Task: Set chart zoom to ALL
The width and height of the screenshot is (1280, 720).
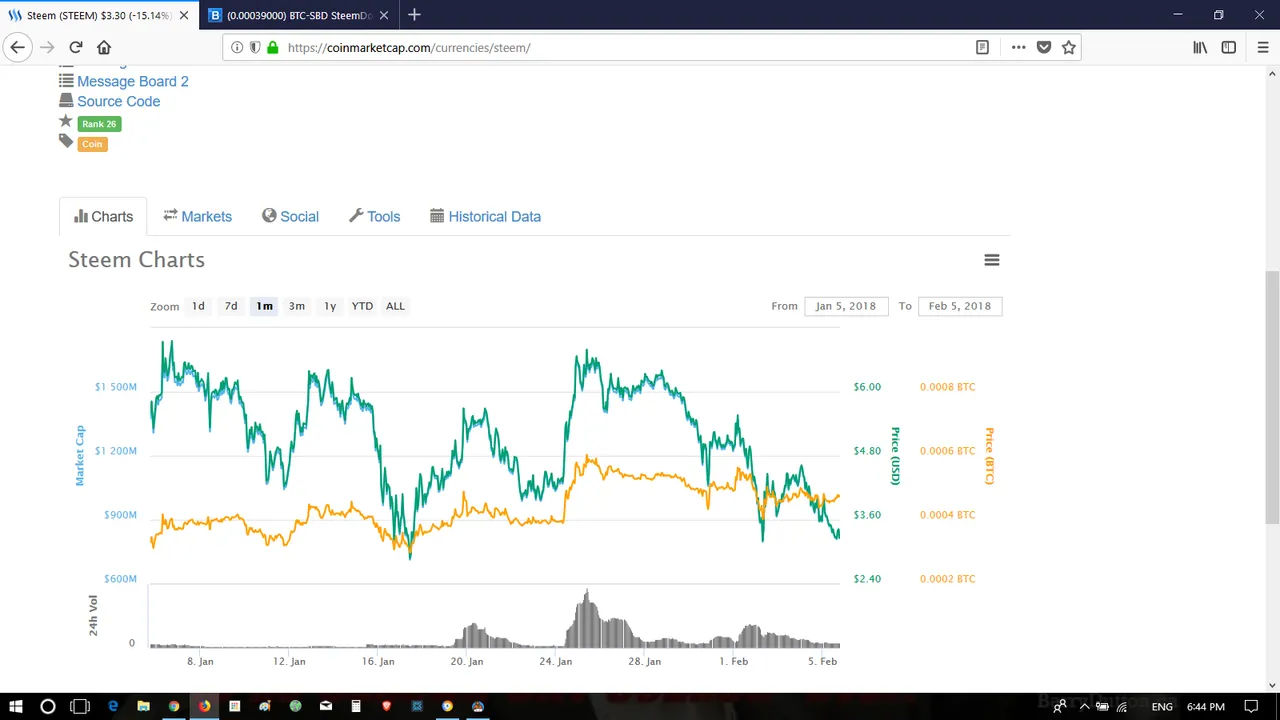Action: pyautogui.click(x=395, y=306)
